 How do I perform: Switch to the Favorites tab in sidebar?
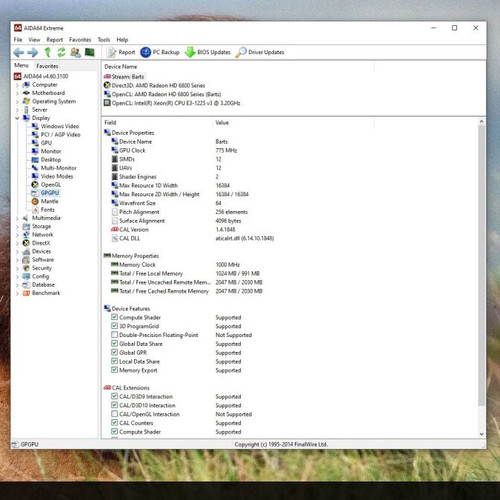(47, 66)
